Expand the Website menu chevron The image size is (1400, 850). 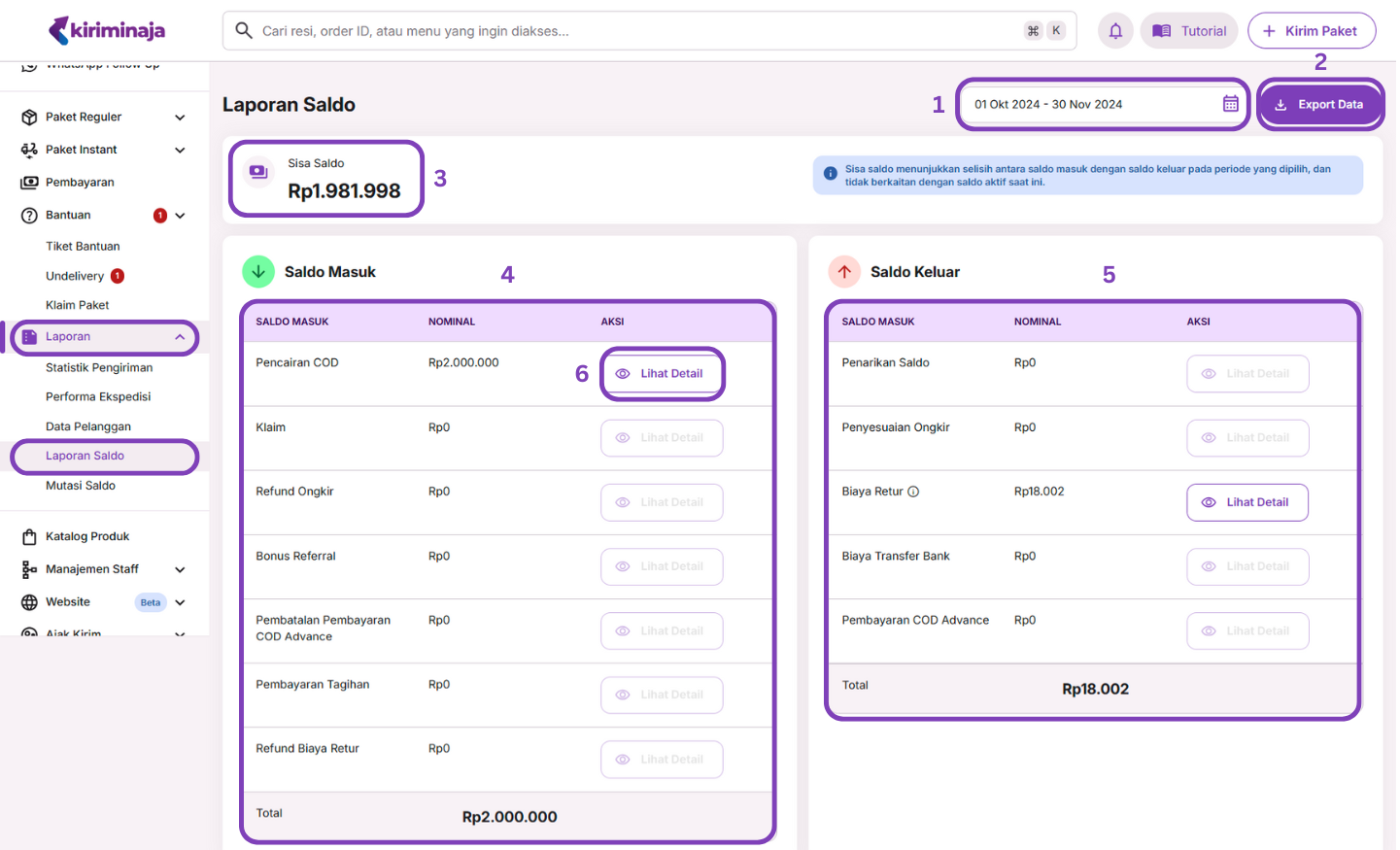click(180, 603)
